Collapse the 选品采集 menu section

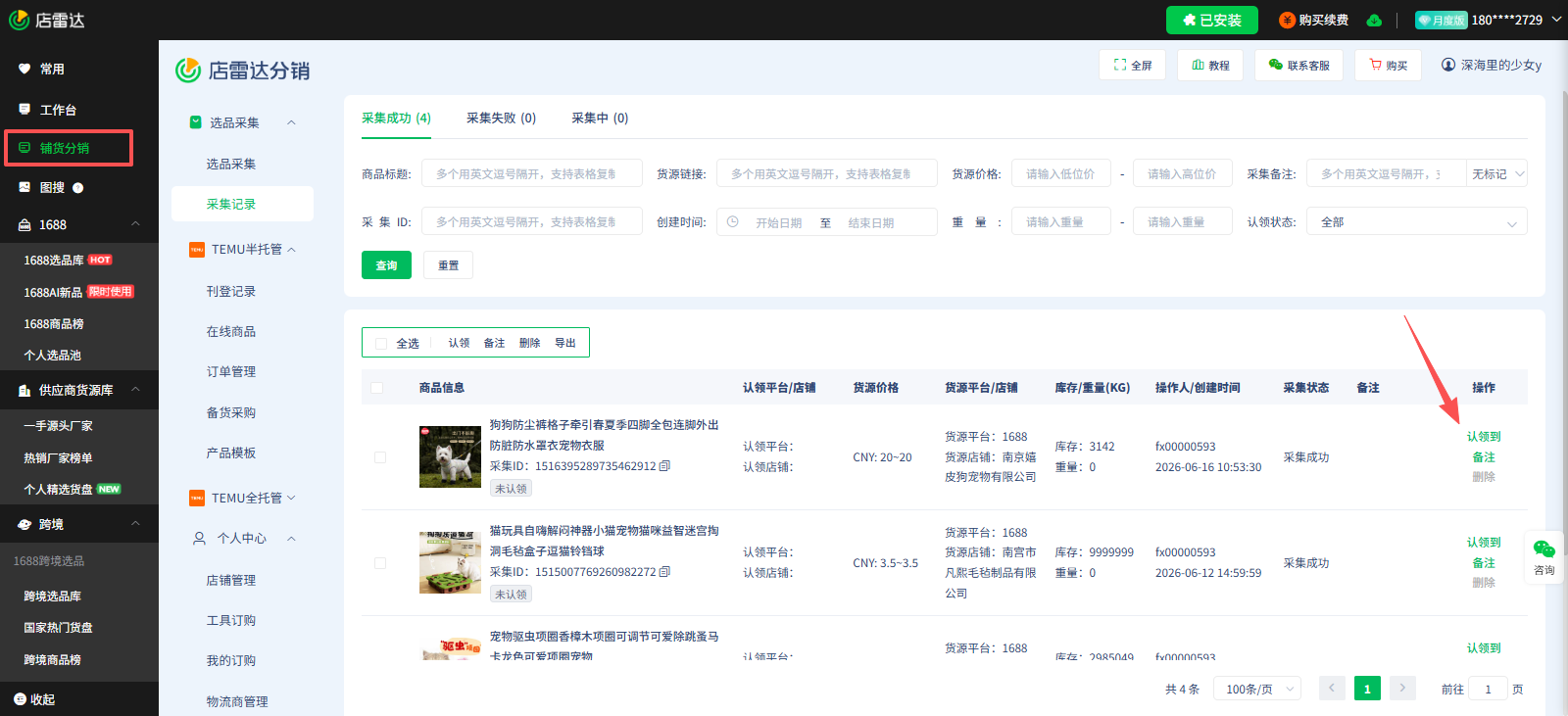[291, 122]
